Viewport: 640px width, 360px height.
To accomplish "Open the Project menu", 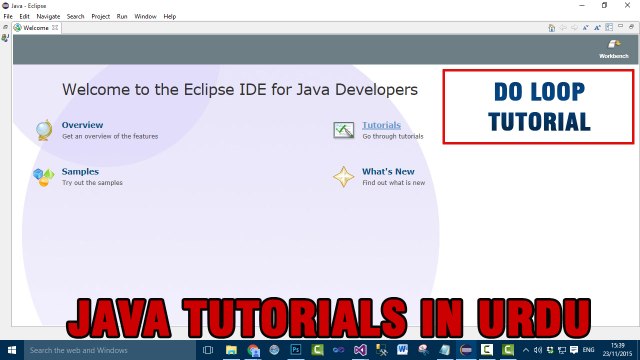I will pyautogui.click(x=100, y=16).
